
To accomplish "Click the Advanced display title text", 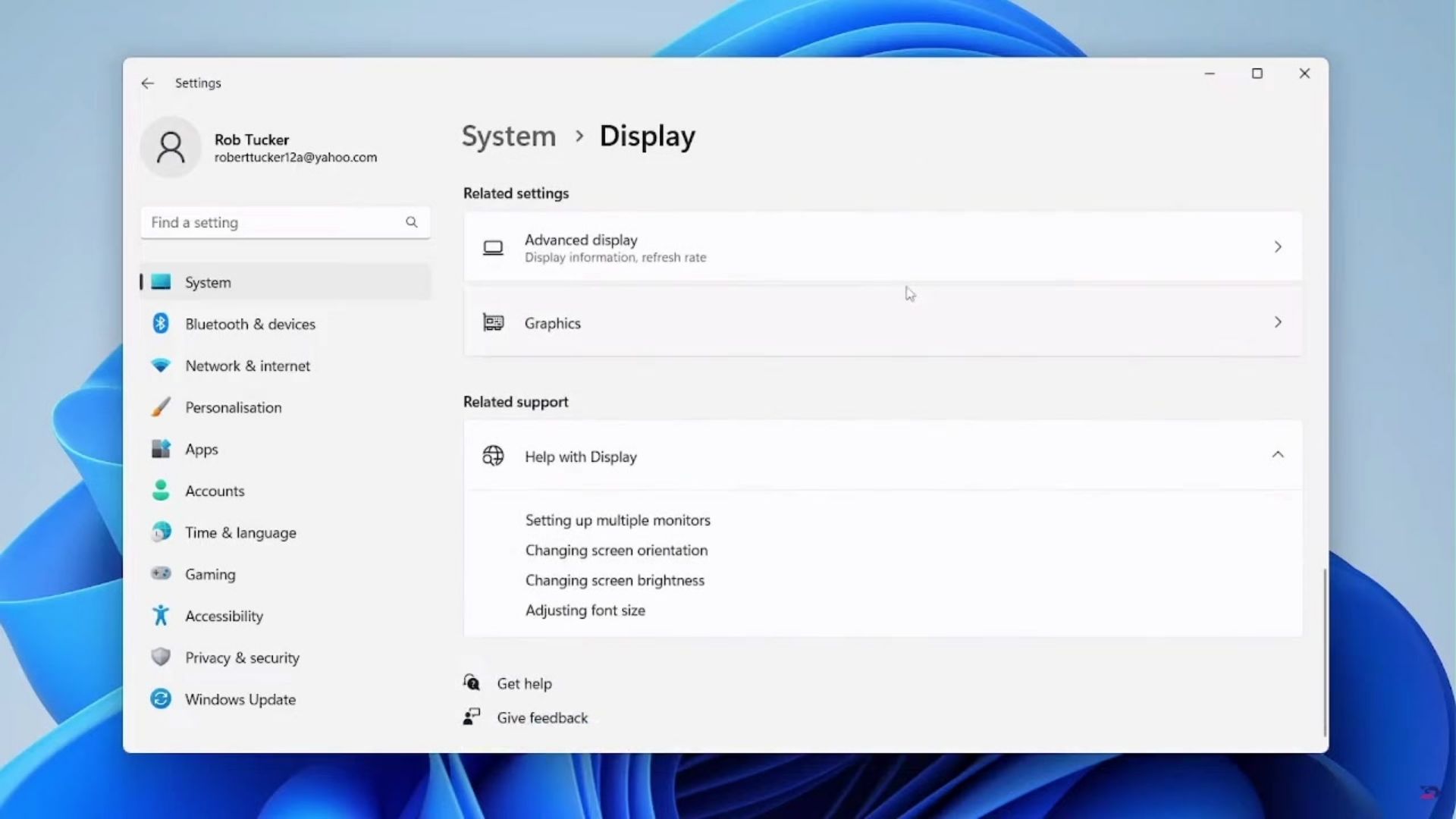I will pos(581,240).
